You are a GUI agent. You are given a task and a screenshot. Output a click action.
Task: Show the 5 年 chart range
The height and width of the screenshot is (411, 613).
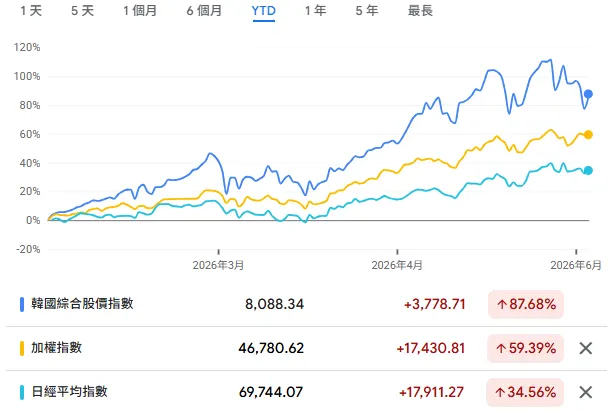[367, 11]
